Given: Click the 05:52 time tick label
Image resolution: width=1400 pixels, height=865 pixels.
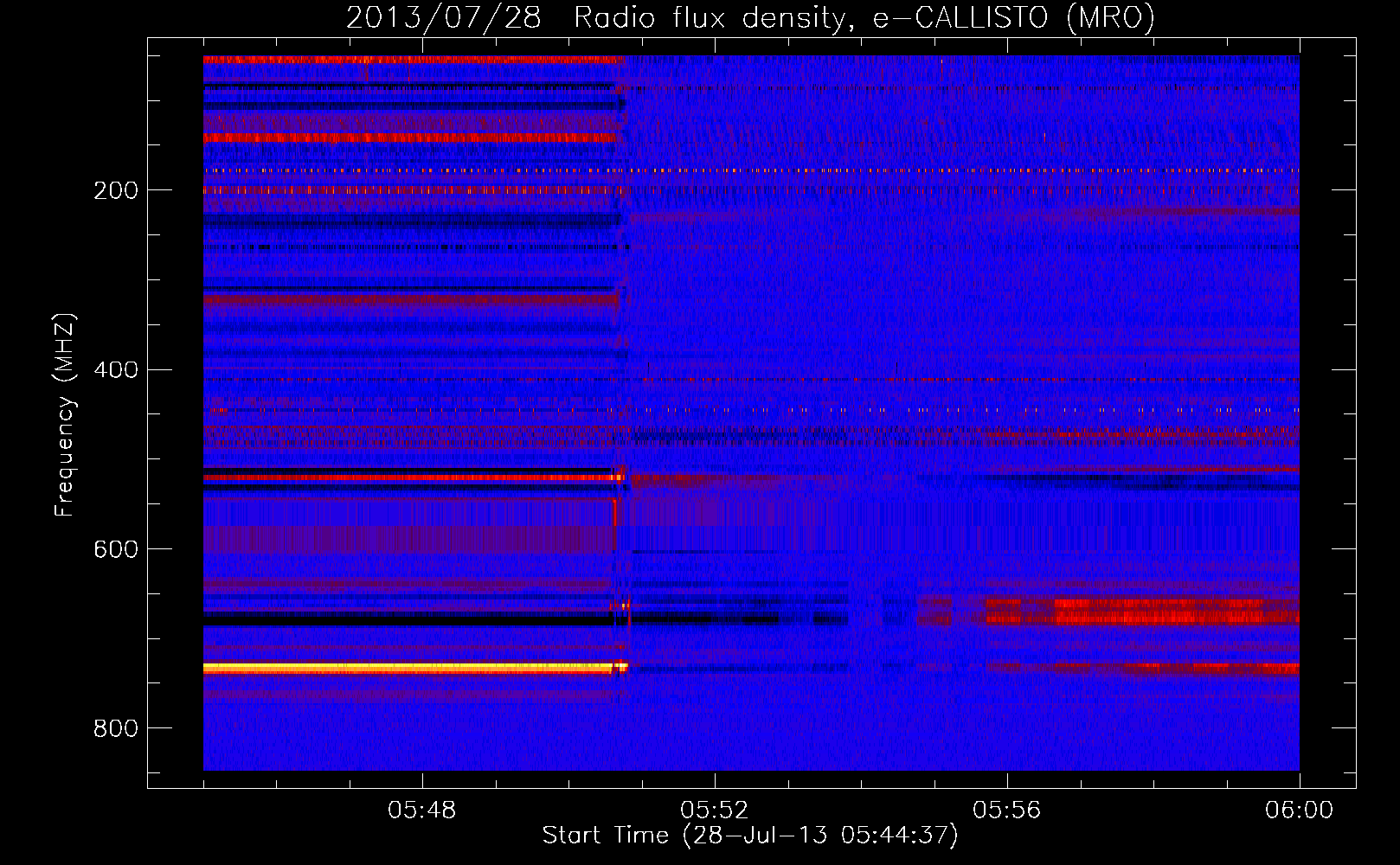Looking at the screenshot, I should (x=714, y=811).
